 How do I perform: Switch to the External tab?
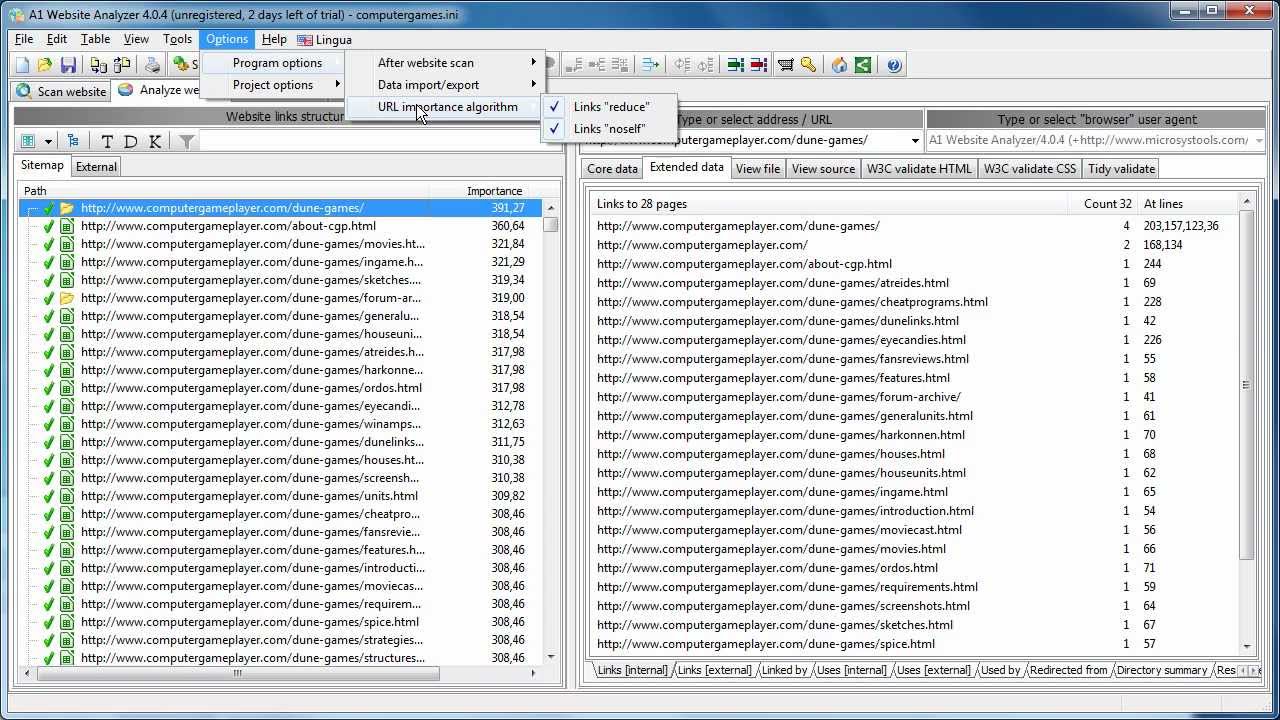tap(96, 167)
